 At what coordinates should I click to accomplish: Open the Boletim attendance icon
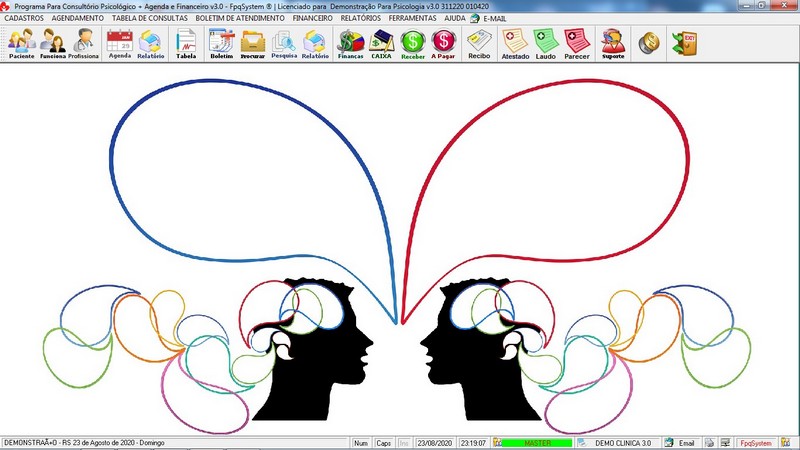(x=221, y=44)
